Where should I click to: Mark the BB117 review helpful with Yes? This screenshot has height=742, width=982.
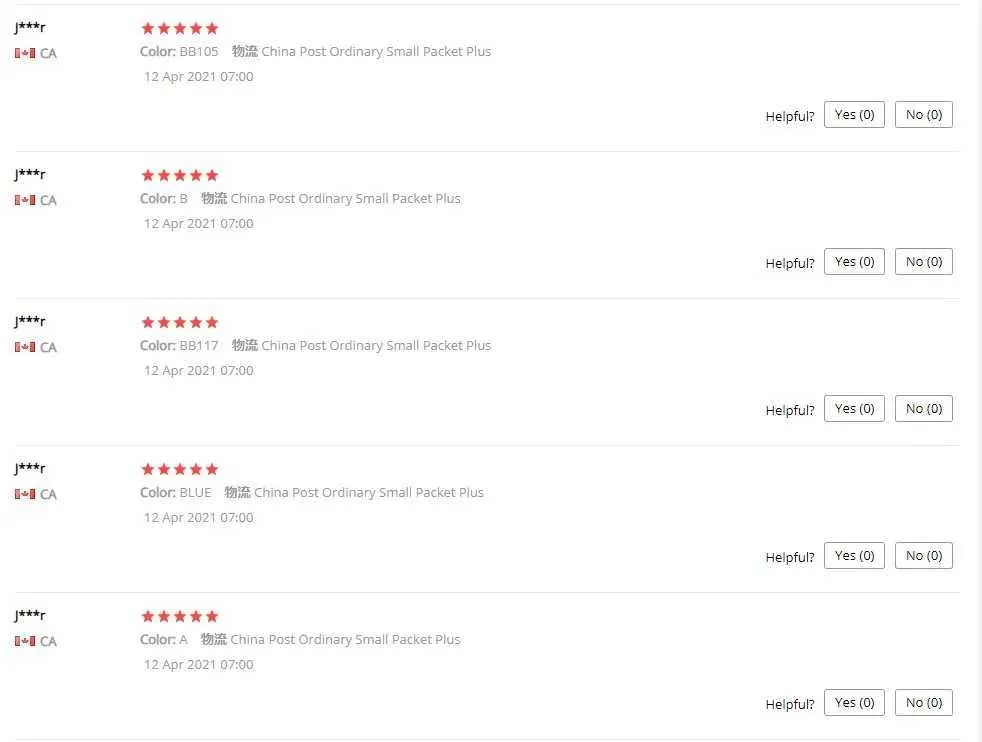[x=854, y=409]
